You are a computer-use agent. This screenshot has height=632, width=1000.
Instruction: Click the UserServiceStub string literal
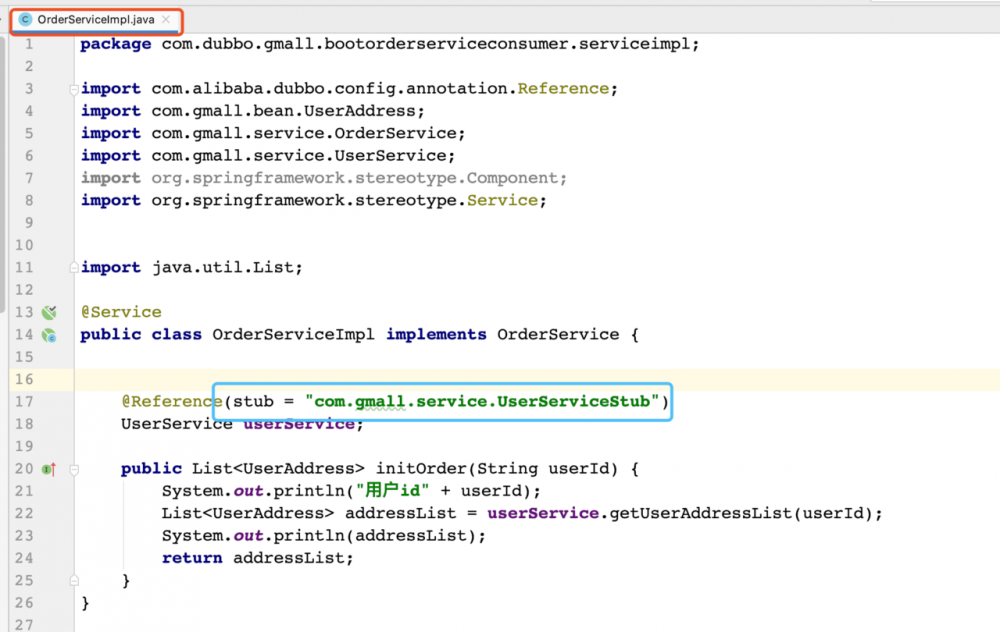[x=482, y=402]
